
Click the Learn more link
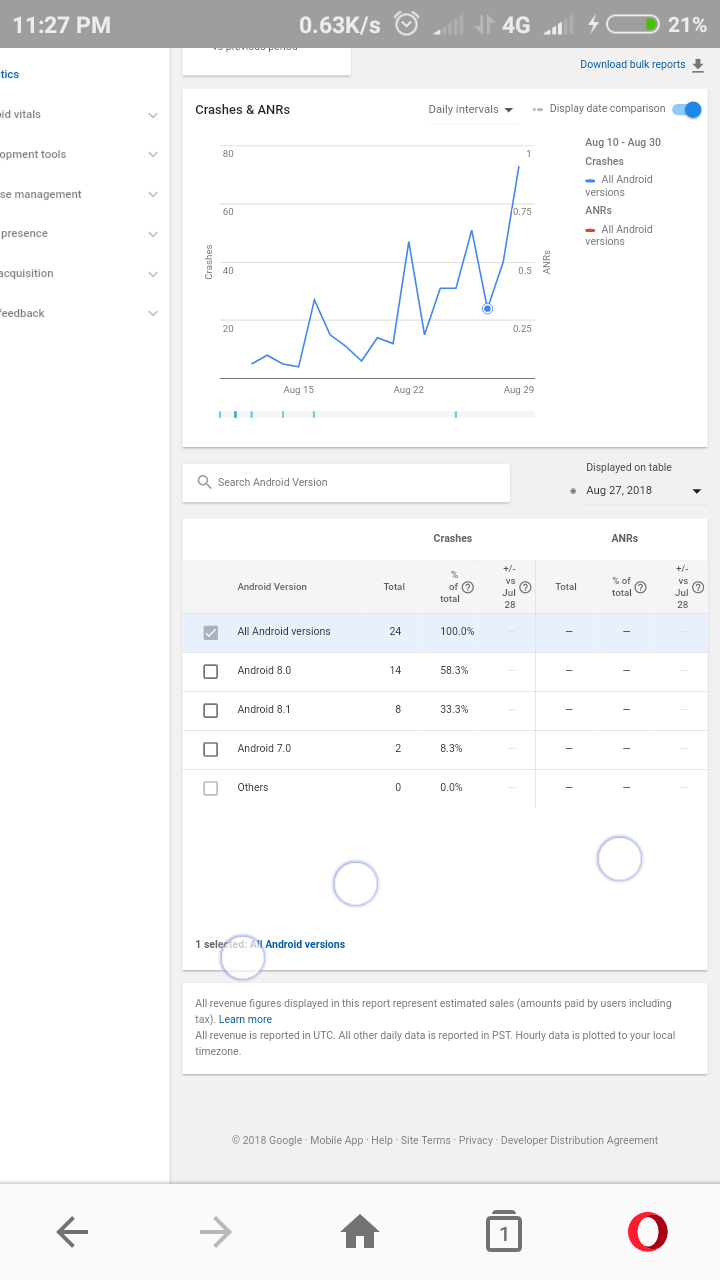245,1019
